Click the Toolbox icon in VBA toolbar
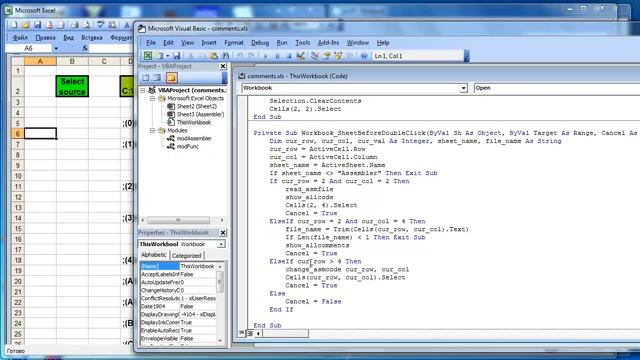640x360 pixels. 349,56
